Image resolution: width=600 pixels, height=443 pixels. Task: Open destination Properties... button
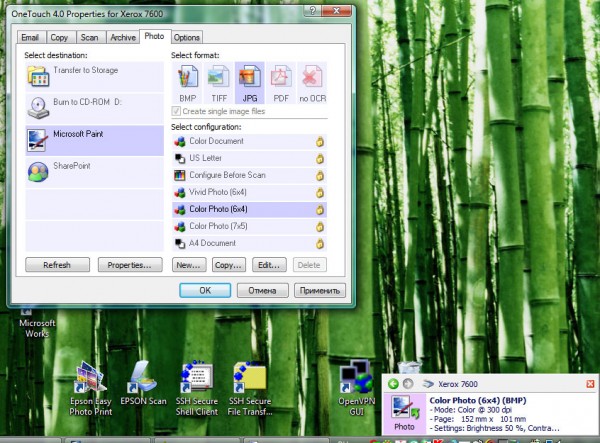[x=130, y=265]
